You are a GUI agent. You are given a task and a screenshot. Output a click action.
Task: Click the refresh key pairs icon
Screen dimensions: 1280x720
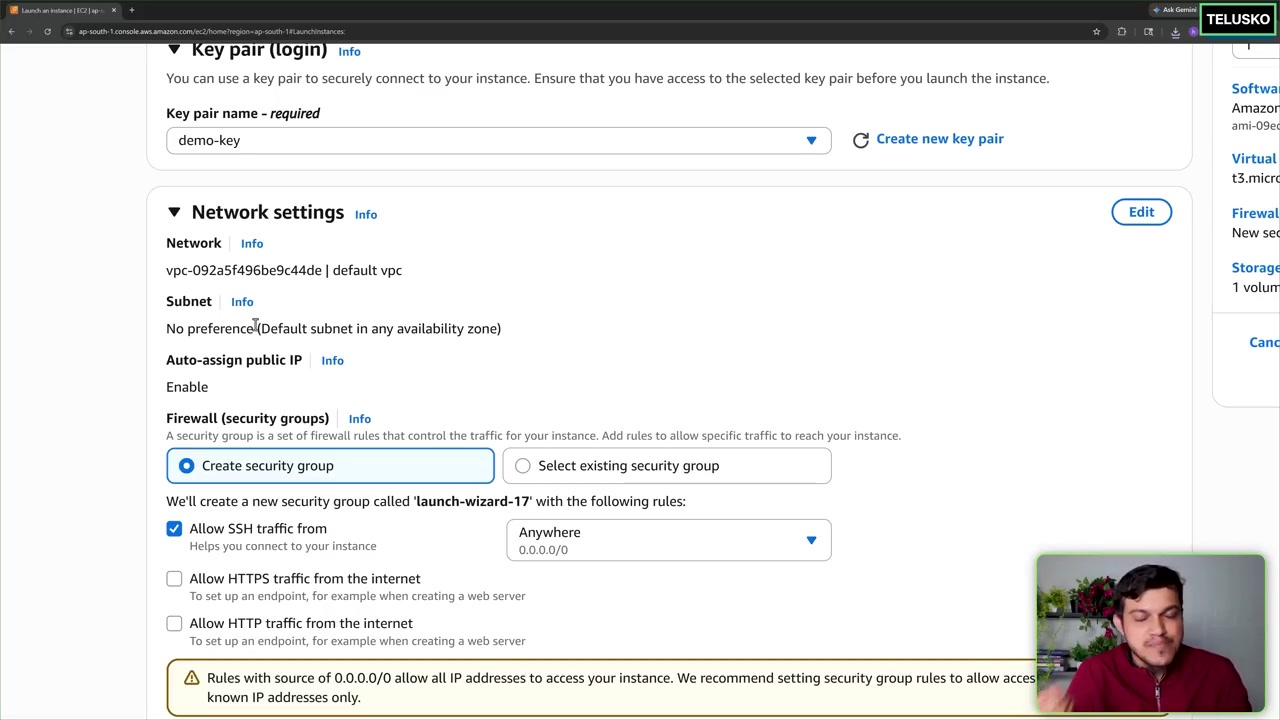click(x=861, y=140)
